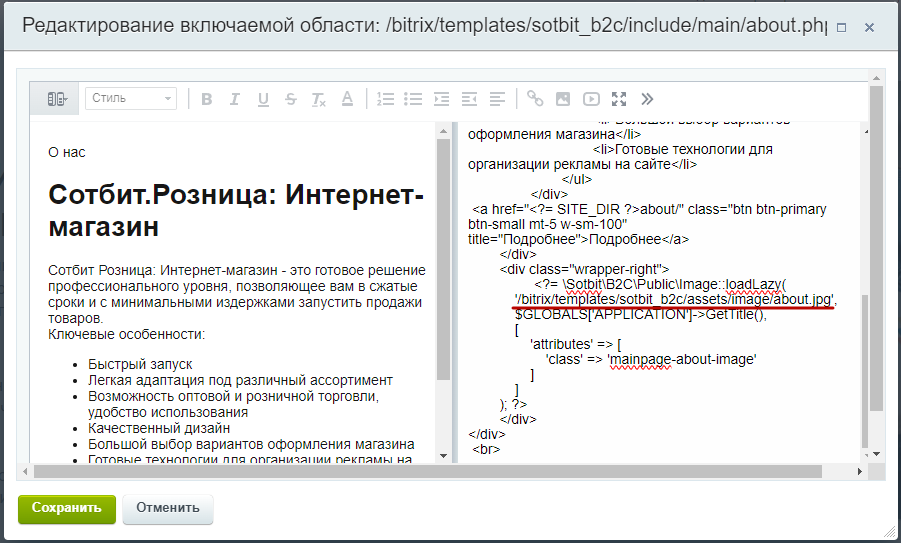Screen dimensions: 901x543
Task: Toggle bold formatting
Action: 206,99
